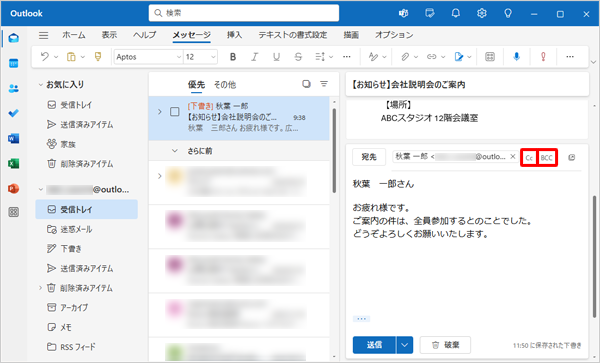
Task: Open the Calendar app in the sidebar
Action: [13, 63]
